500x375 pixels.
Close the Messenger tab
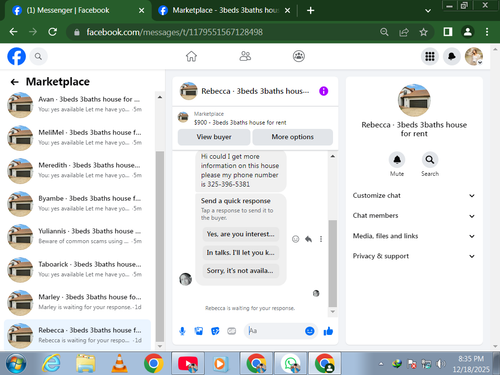click(141, 11)
